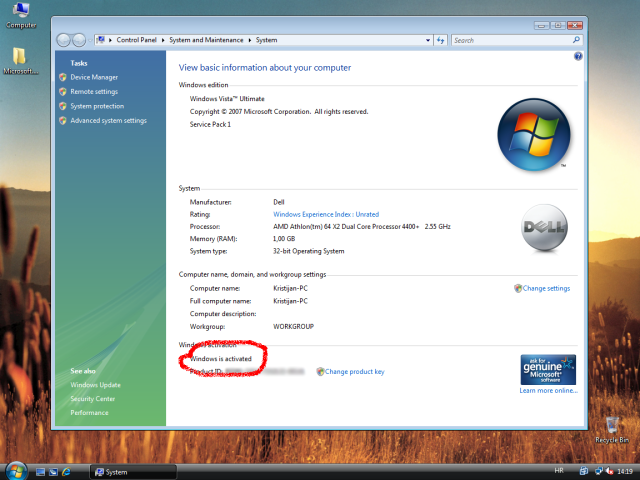Open Windows Update under See also
Screen dimensions: 640x480
(x=95, y=385)
